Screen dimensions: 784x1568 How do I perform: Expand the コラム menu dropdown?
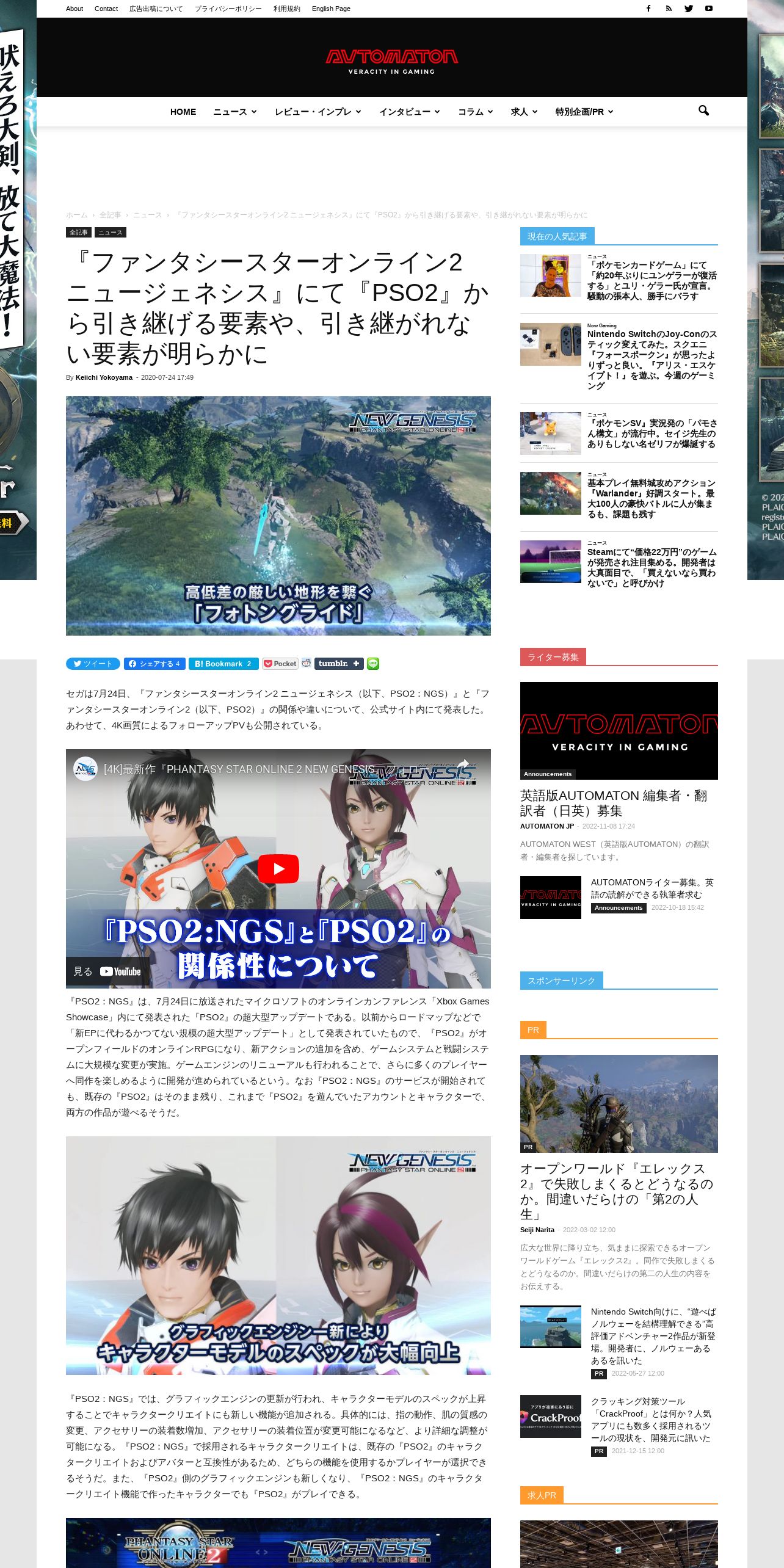pos(476,112)
